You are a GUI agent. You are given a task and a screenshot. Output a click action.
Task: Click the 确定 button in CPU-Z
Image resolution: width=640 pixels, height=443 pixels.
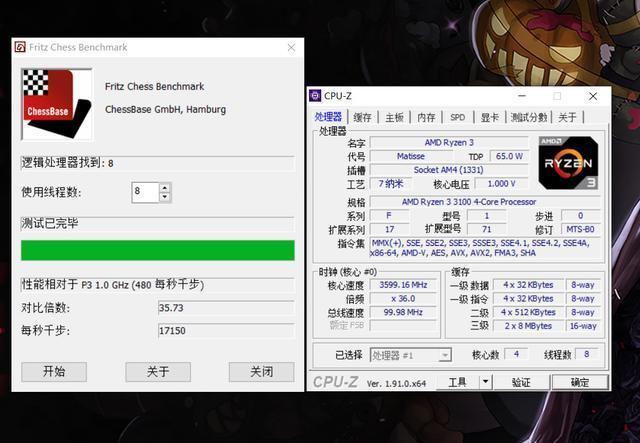click(580, 382)
